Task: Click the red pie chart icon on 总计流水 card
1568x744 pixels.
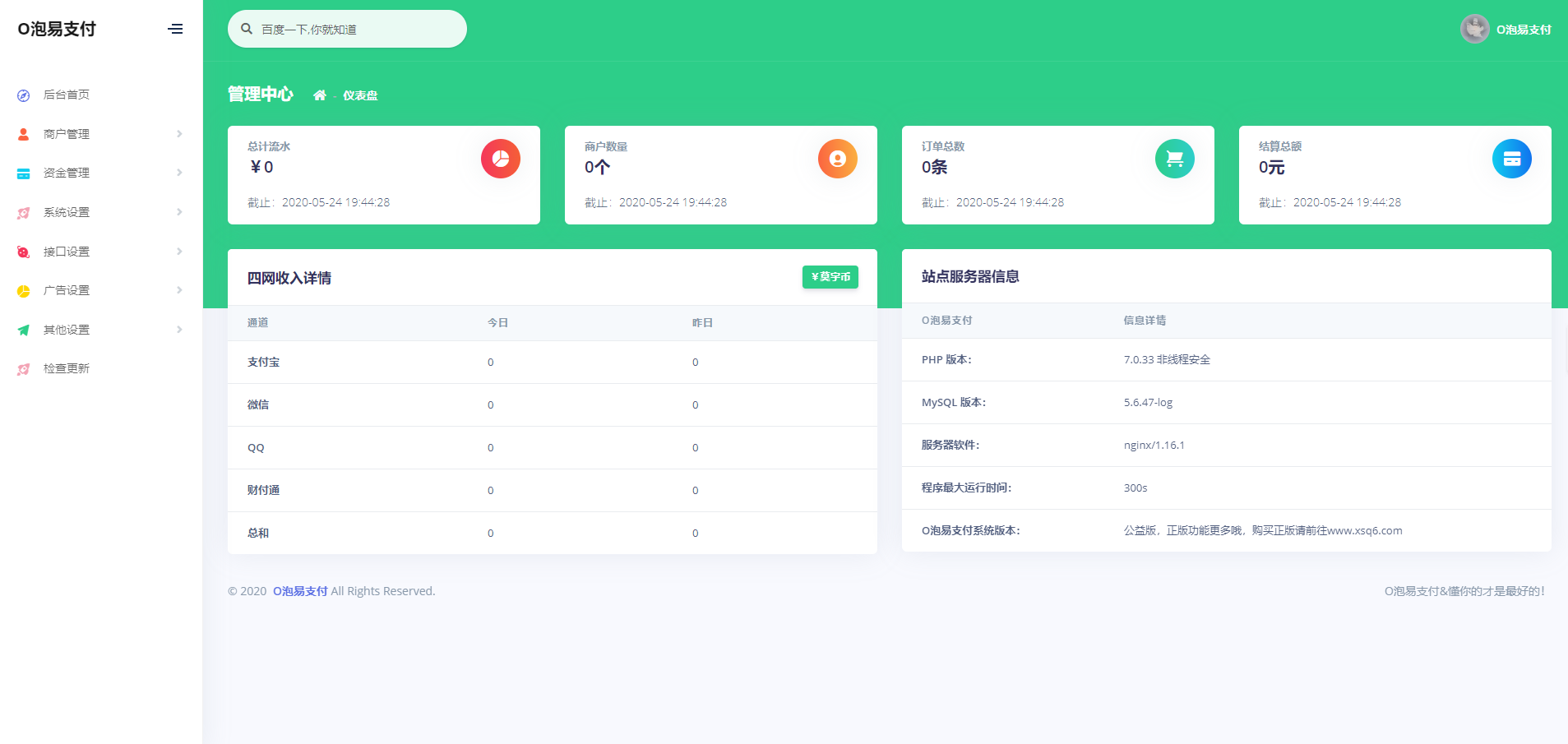Action: coord(501,159)
